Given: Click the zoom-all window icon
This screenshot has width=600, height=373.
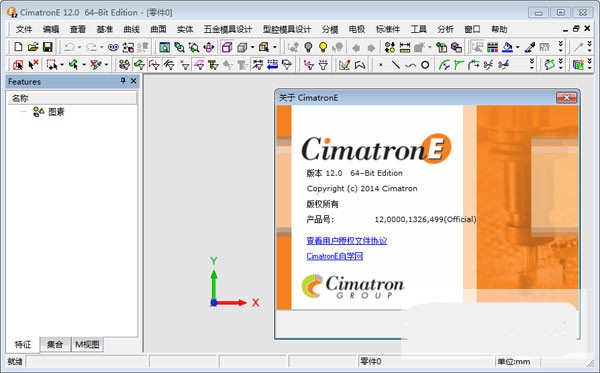Looking at the screenshot, I should [x=165, y=47].
